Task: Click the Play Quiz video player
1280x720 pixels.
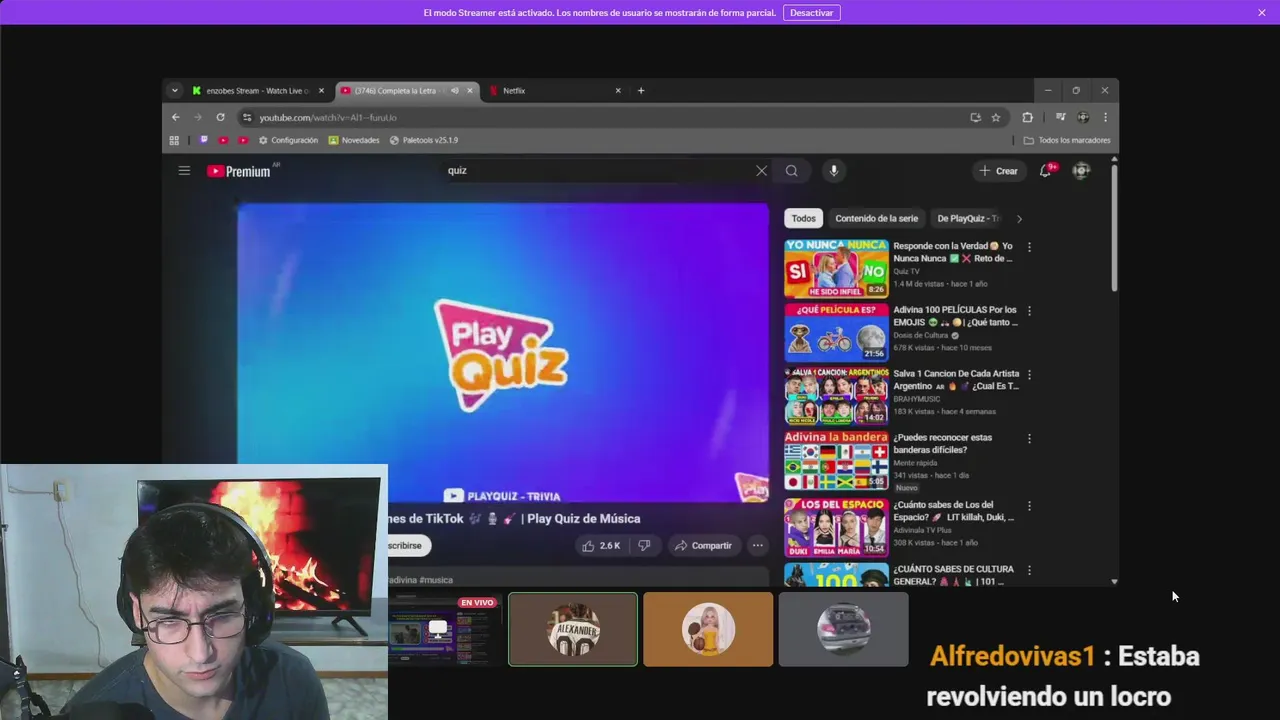Action: coord(503,352)
